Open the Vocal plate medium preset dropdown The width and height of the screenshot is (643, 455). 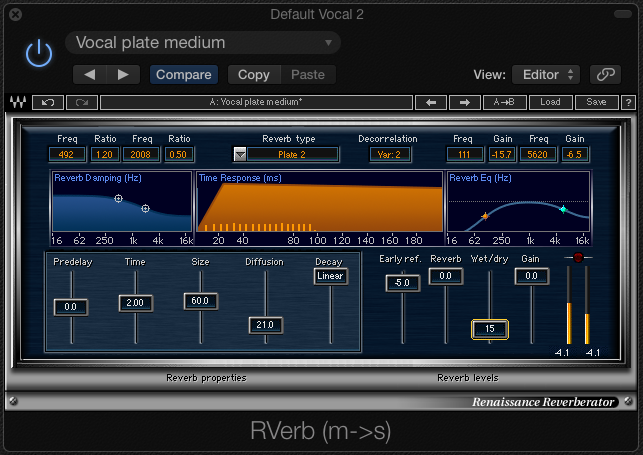click(x=203, y=43)
